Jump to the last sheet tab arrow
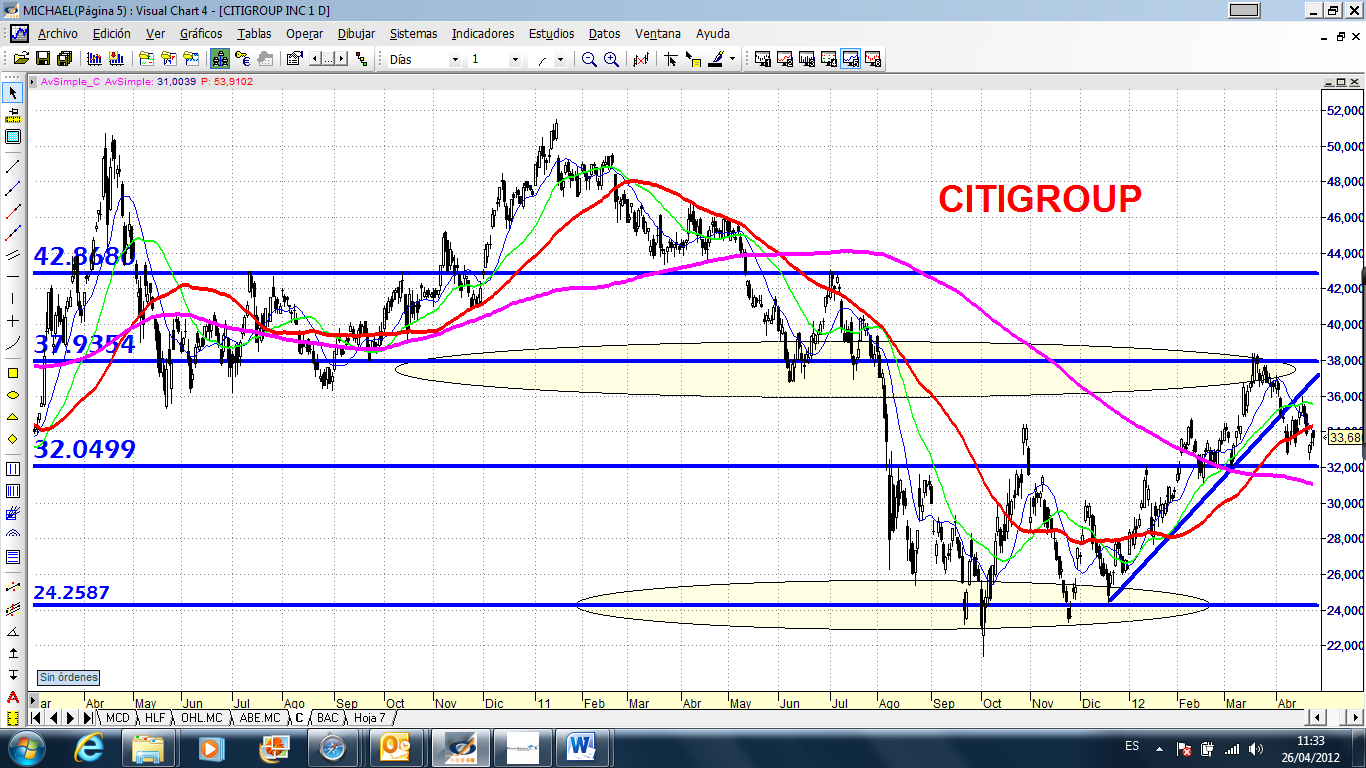The image size is (1366, 768). [87, 718]
